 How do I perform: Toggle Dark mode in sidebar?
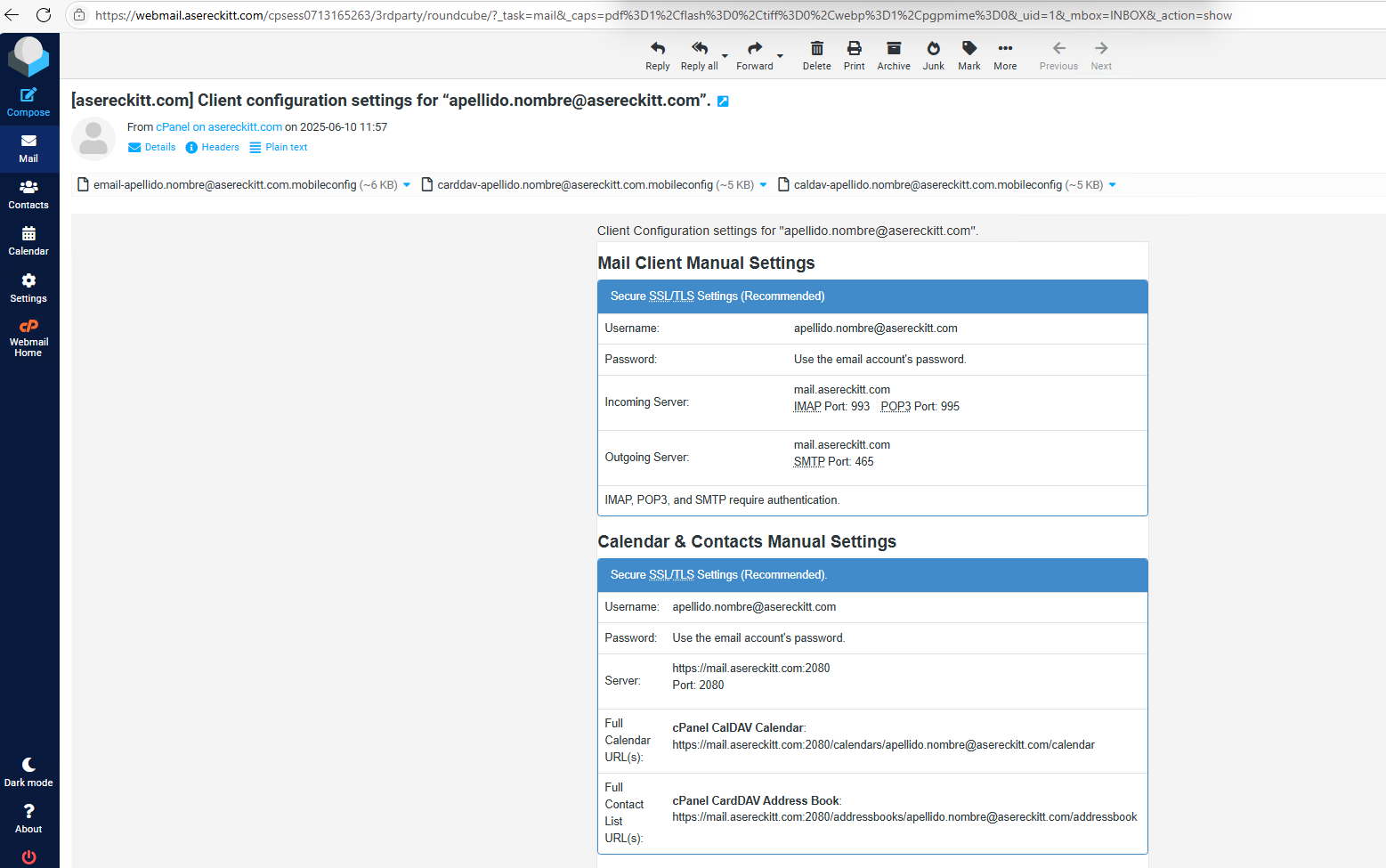tap(28, 772)
